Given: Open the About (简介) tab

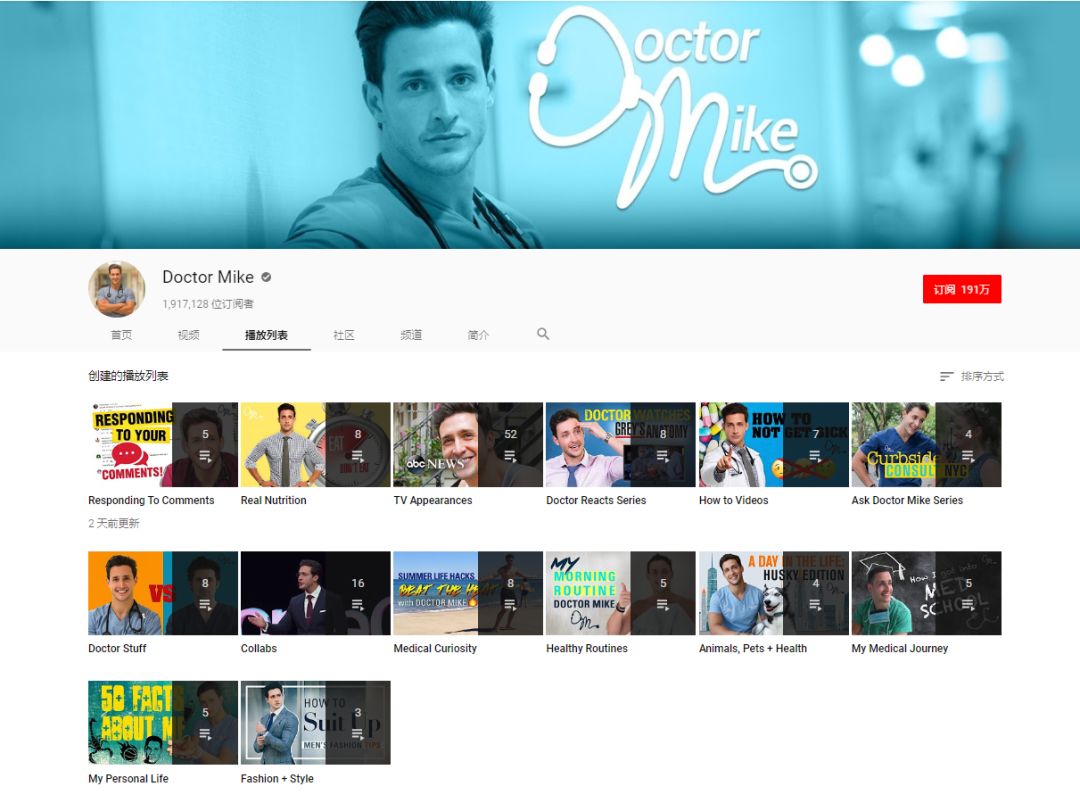Looking at the screenshot, I should 478,335.
